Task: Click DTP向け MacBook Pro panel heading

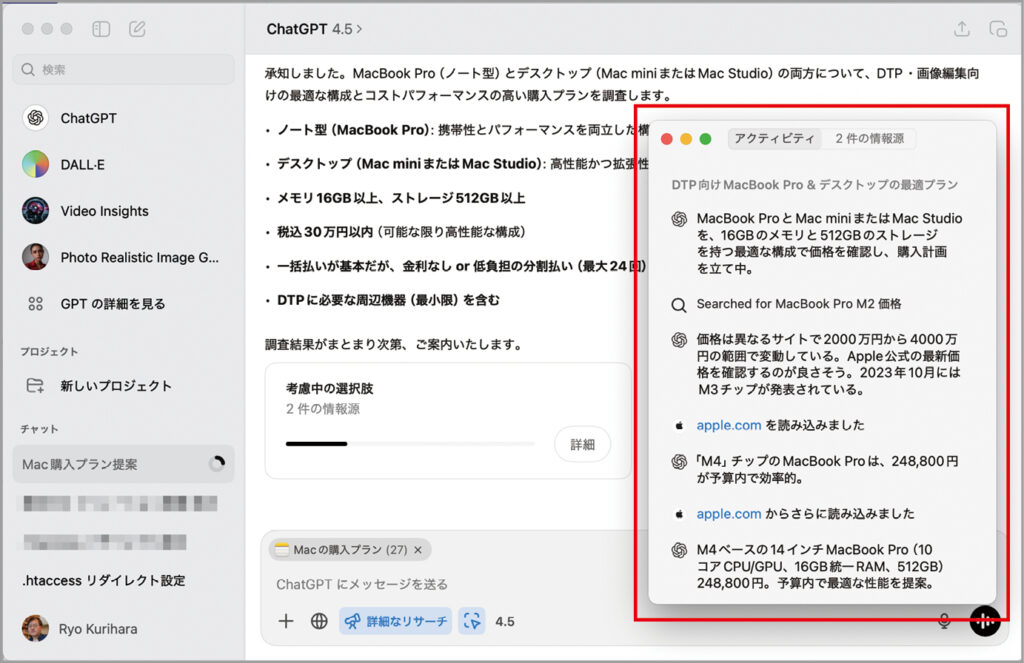Action: (x=814, y=185)
